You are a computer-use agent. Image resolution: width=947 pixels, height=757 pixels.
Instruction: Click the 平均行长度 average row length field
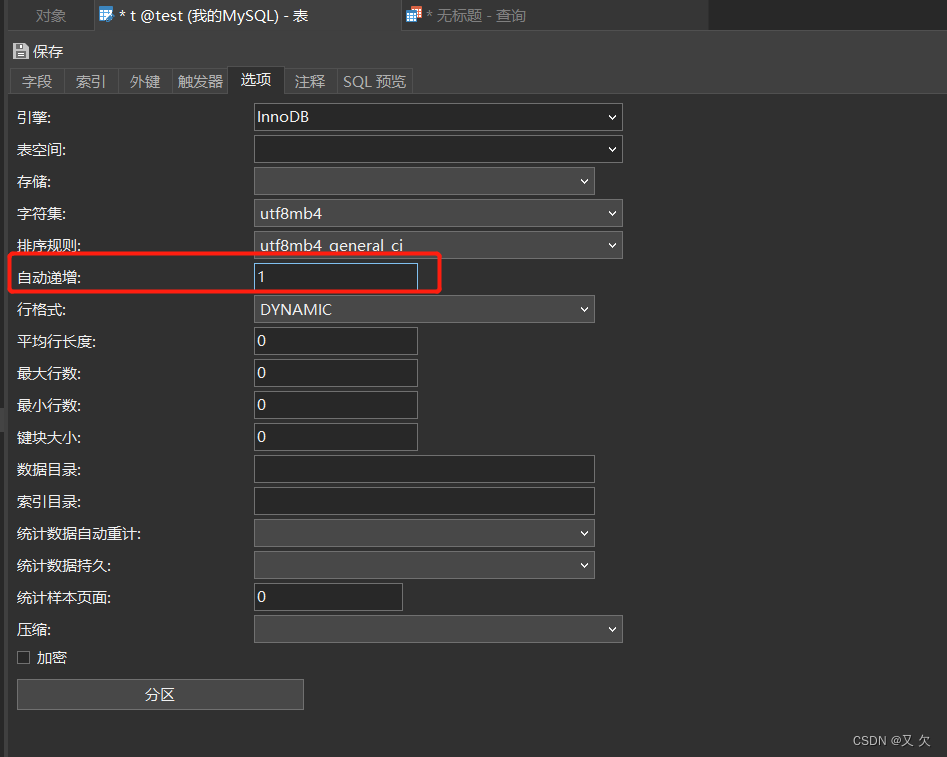(x=336, y=341)
